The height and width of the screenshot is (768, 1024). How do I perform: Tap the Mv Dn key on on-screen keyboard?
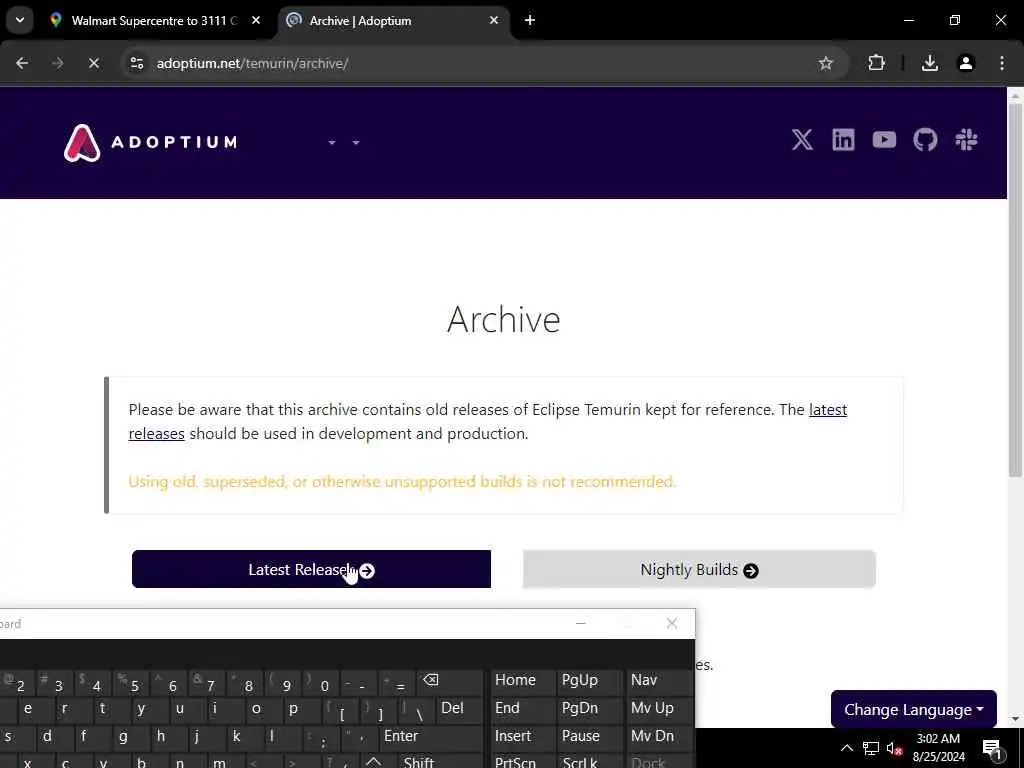pyautogui.click(x=658, y=737)
